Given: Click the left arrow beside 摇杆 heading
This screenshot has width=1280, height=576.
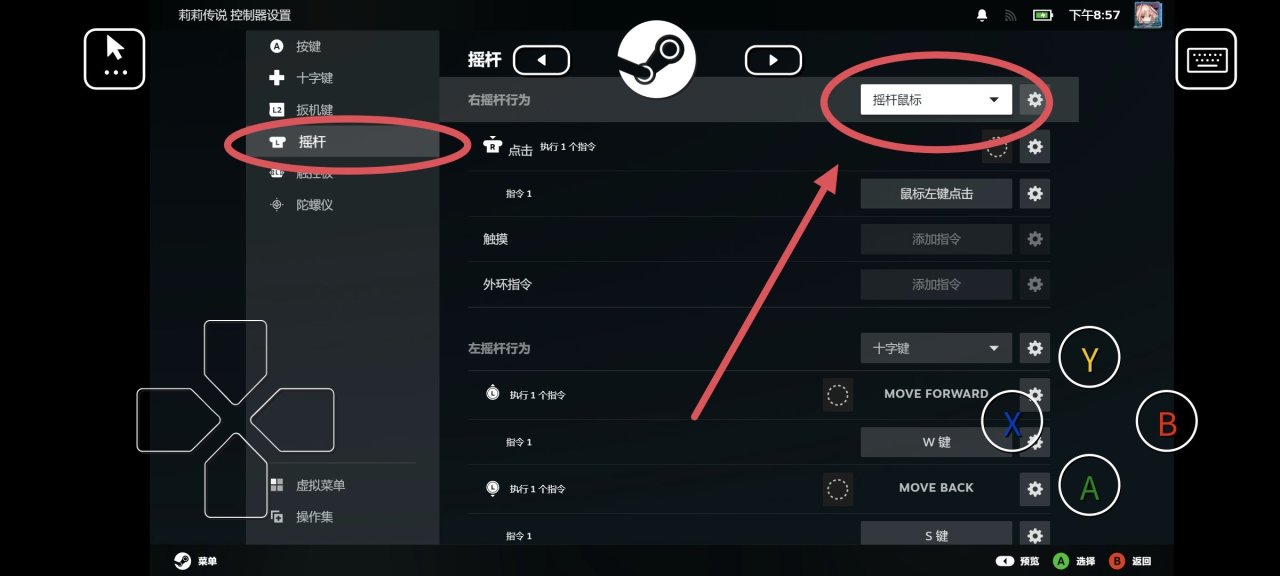Looking at the screenshot, I should coord(541,60).
